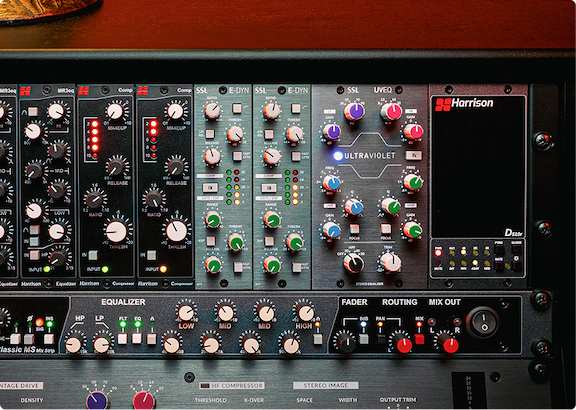This screenshot has height=410, width=576.
Task: Click the knee button beside RATIO on the left E-DYN
Action: [x=237, y=108]
